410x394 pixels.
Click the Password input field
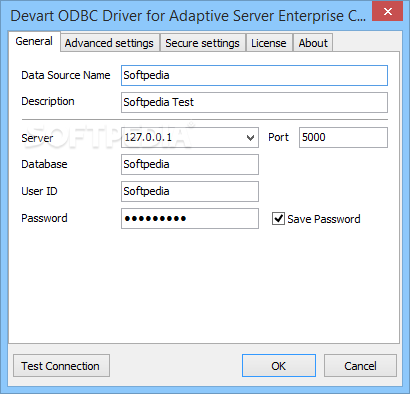click(190, 218)
